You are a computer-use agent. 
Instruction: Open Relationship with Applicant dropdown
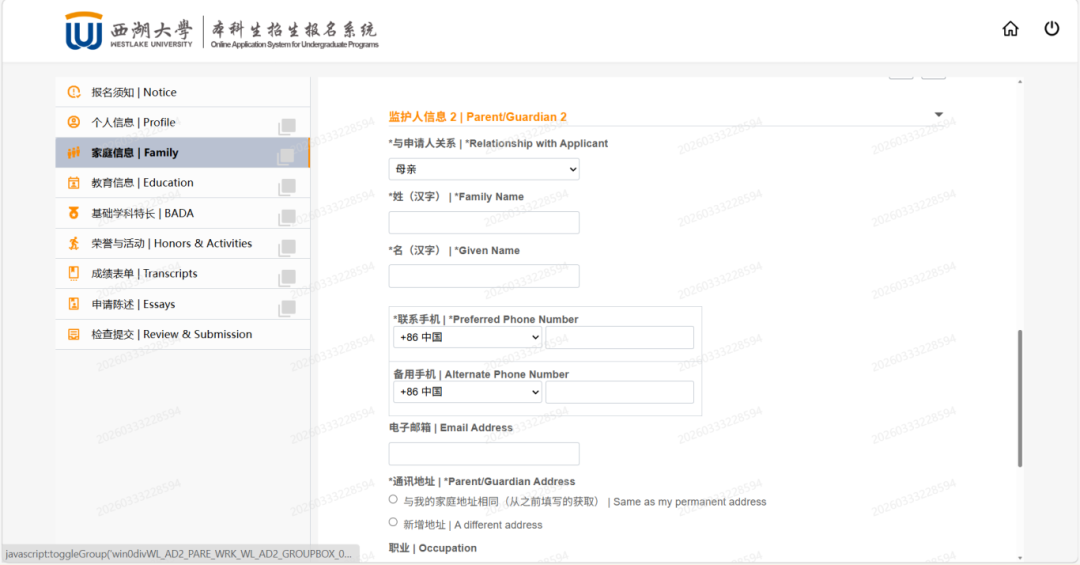pyautogui.click(x=484, y=170)
